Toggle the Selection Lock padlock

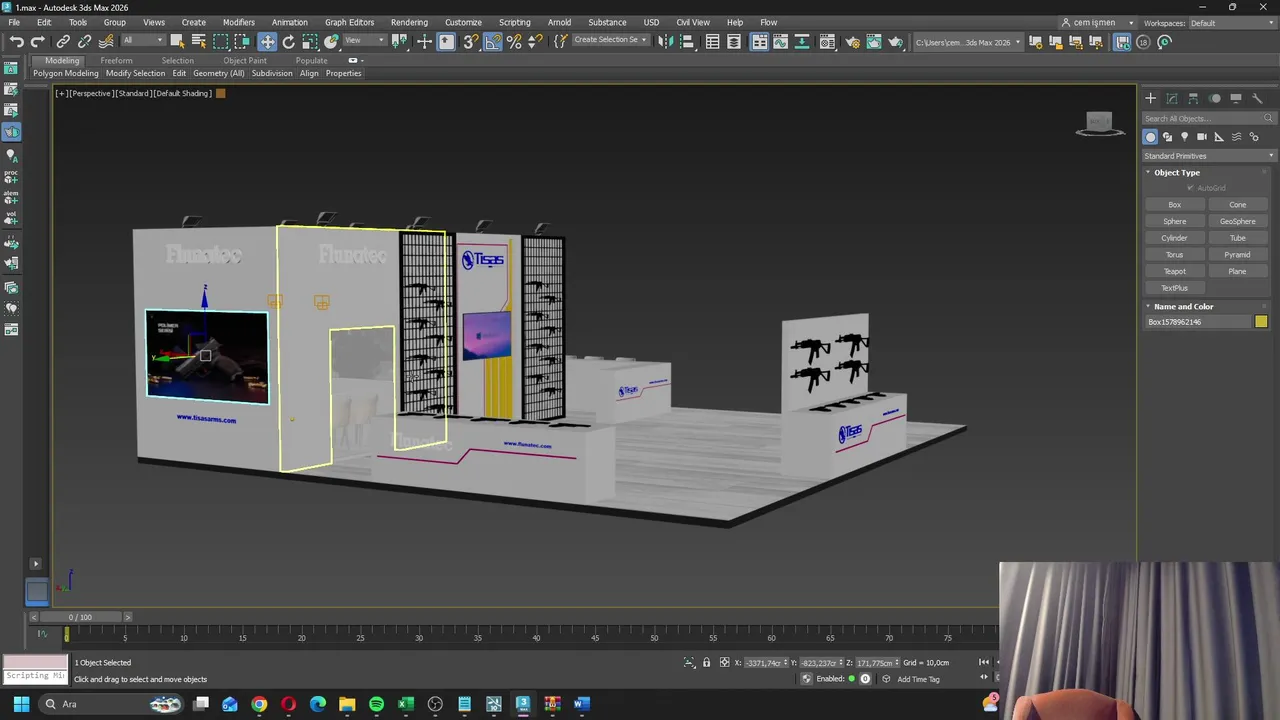(706, 662)
